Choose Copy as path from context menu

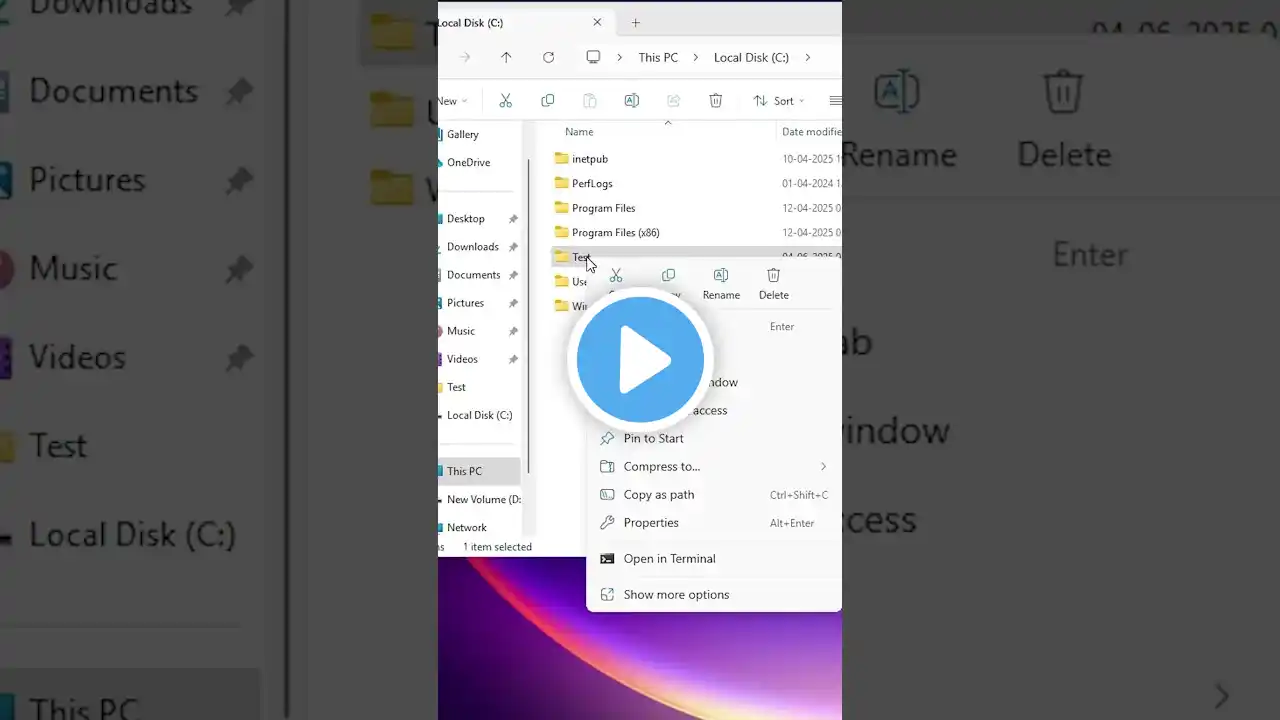coord(714,495)
